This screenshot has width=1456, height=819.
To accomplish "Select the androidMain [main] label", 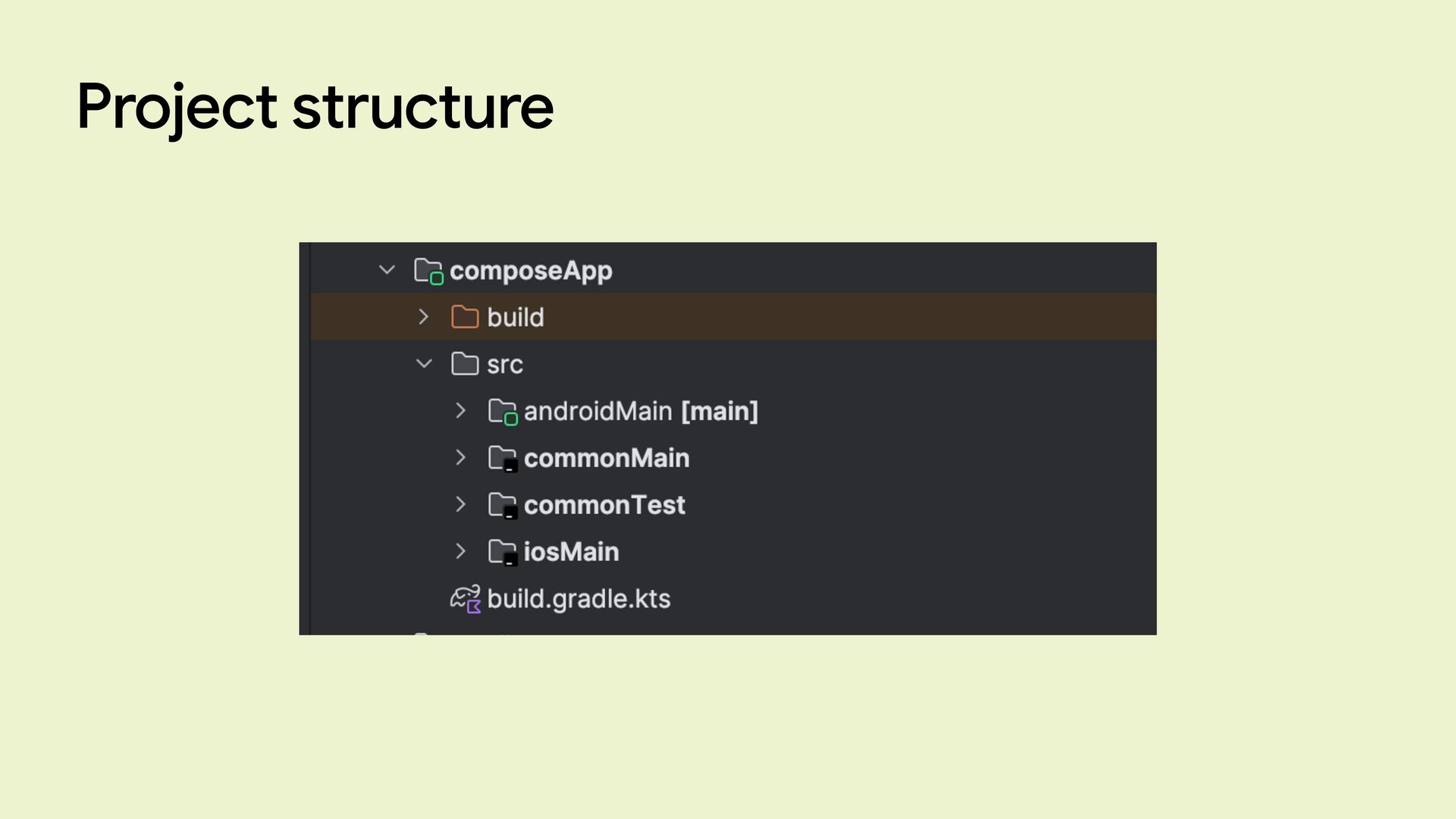I will (x=641, y=411).
